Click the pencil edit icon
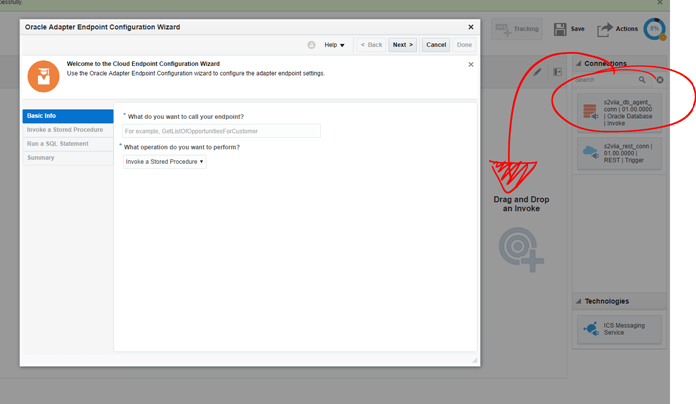Image resolution: width=696 pixels, height=404 pixels. [x=537, y=72]
